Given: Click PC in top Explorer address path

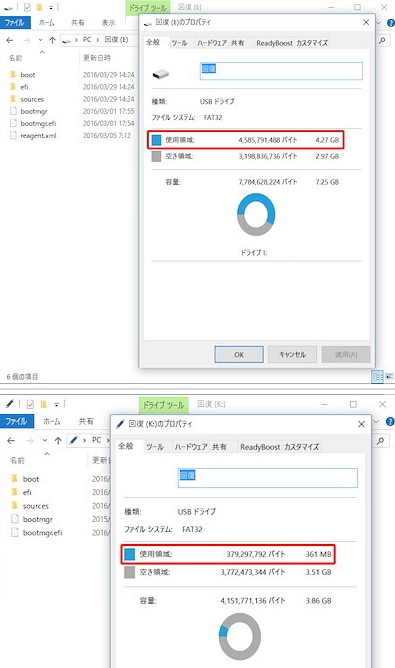Looking at the screenshot, I should point(87,40).
